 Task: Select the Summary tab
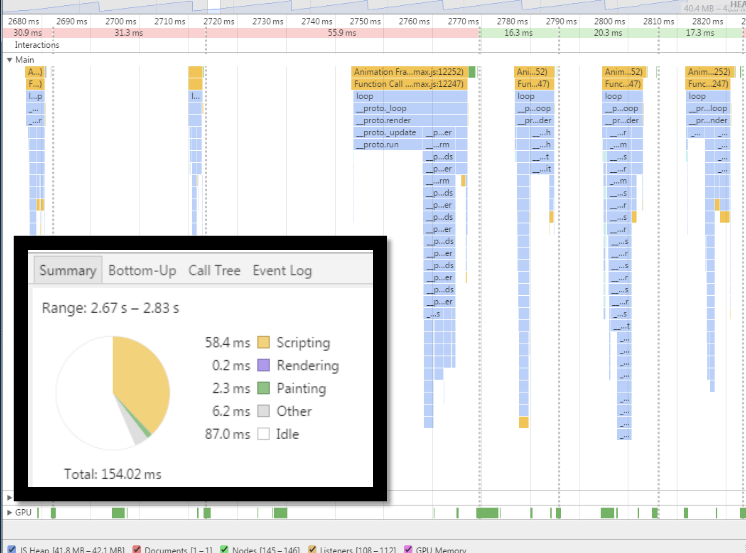(x=68, y=270)
